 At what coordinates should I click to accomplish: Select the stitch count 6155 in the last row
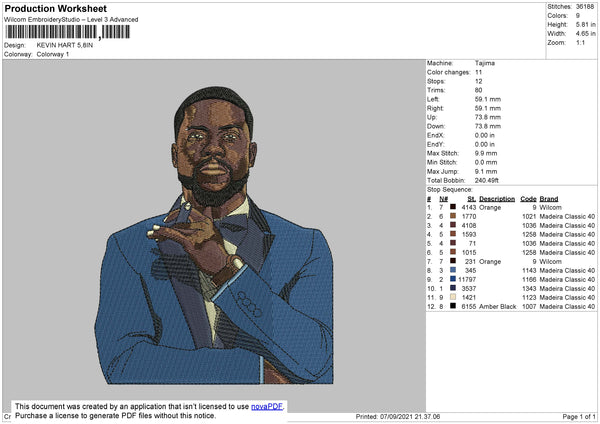point(469,307)
